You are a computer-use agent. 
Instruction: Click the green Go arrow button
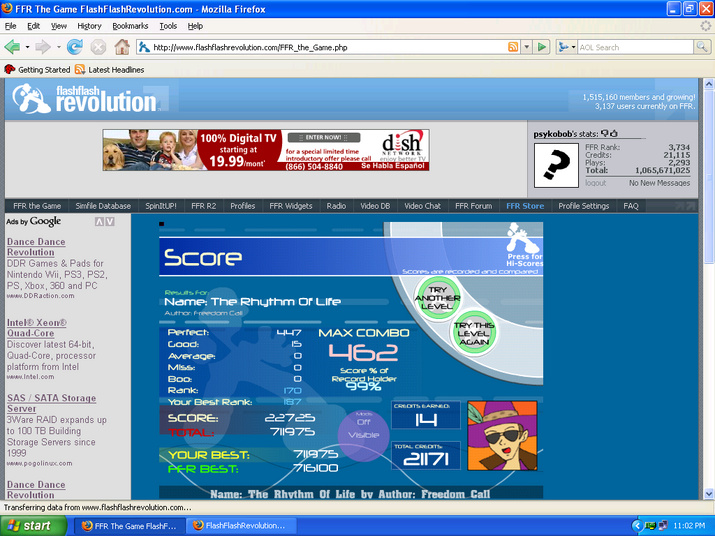pyautogui.click(x=542, y=47)
